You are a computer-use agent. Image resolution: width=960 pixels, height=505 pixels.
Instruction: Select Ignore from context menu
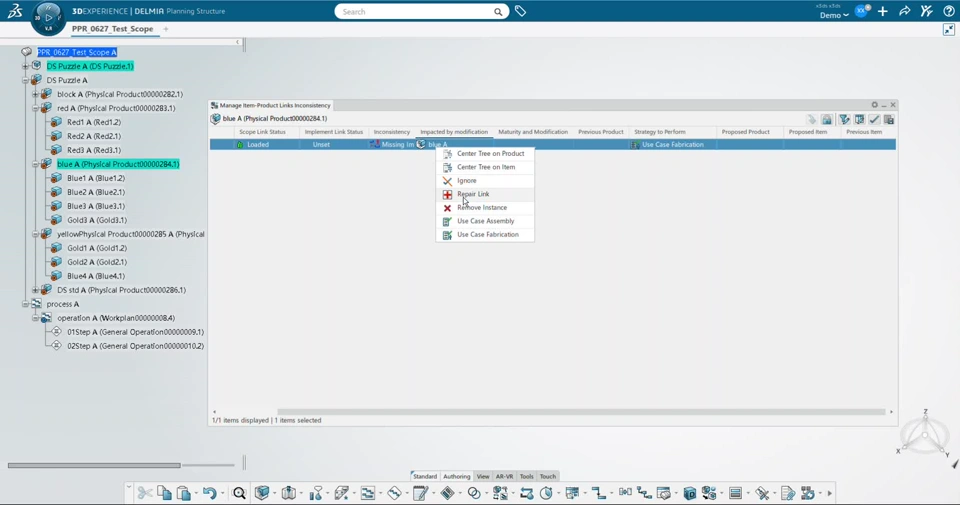pos(485,181)
